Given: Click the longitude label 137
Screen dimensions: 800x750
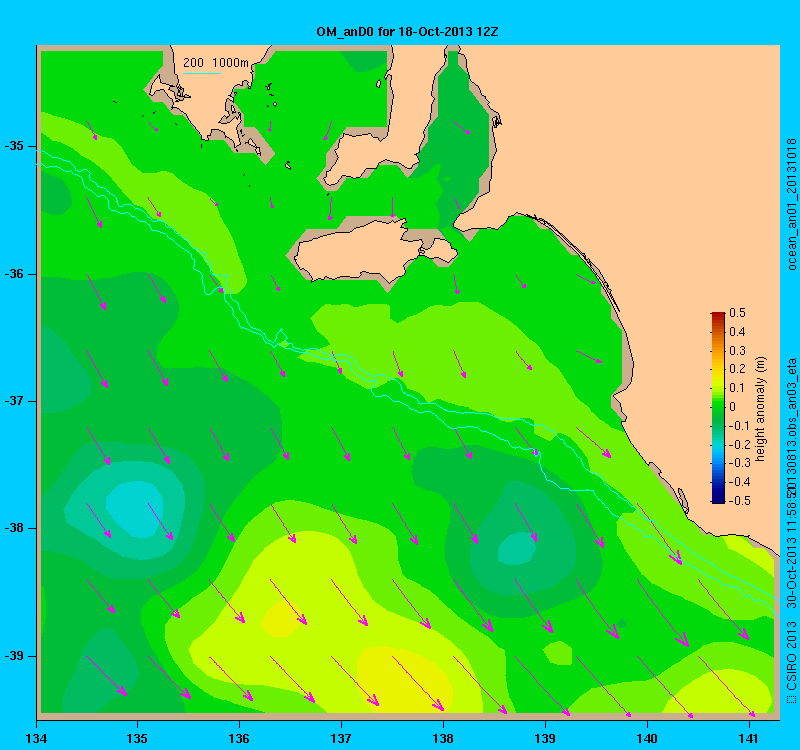Looking at the screenshot, I should (x=341, y=738).
